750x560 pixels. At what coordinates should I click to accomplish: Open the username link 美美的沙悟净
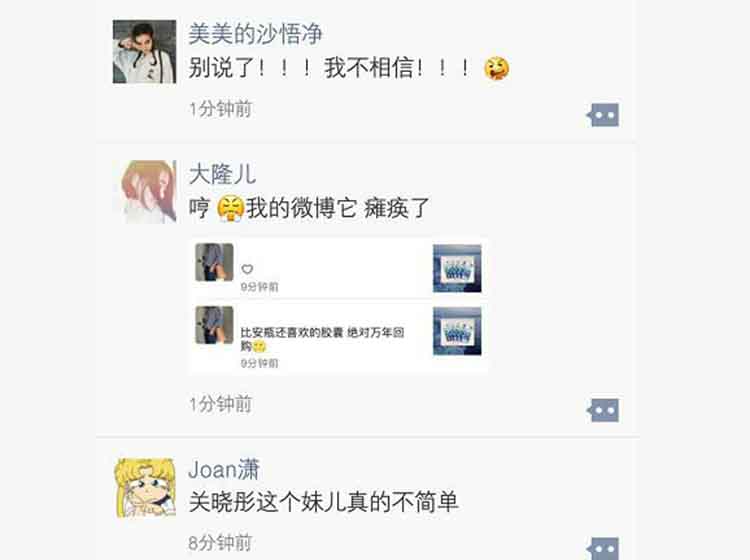[255, 34]
